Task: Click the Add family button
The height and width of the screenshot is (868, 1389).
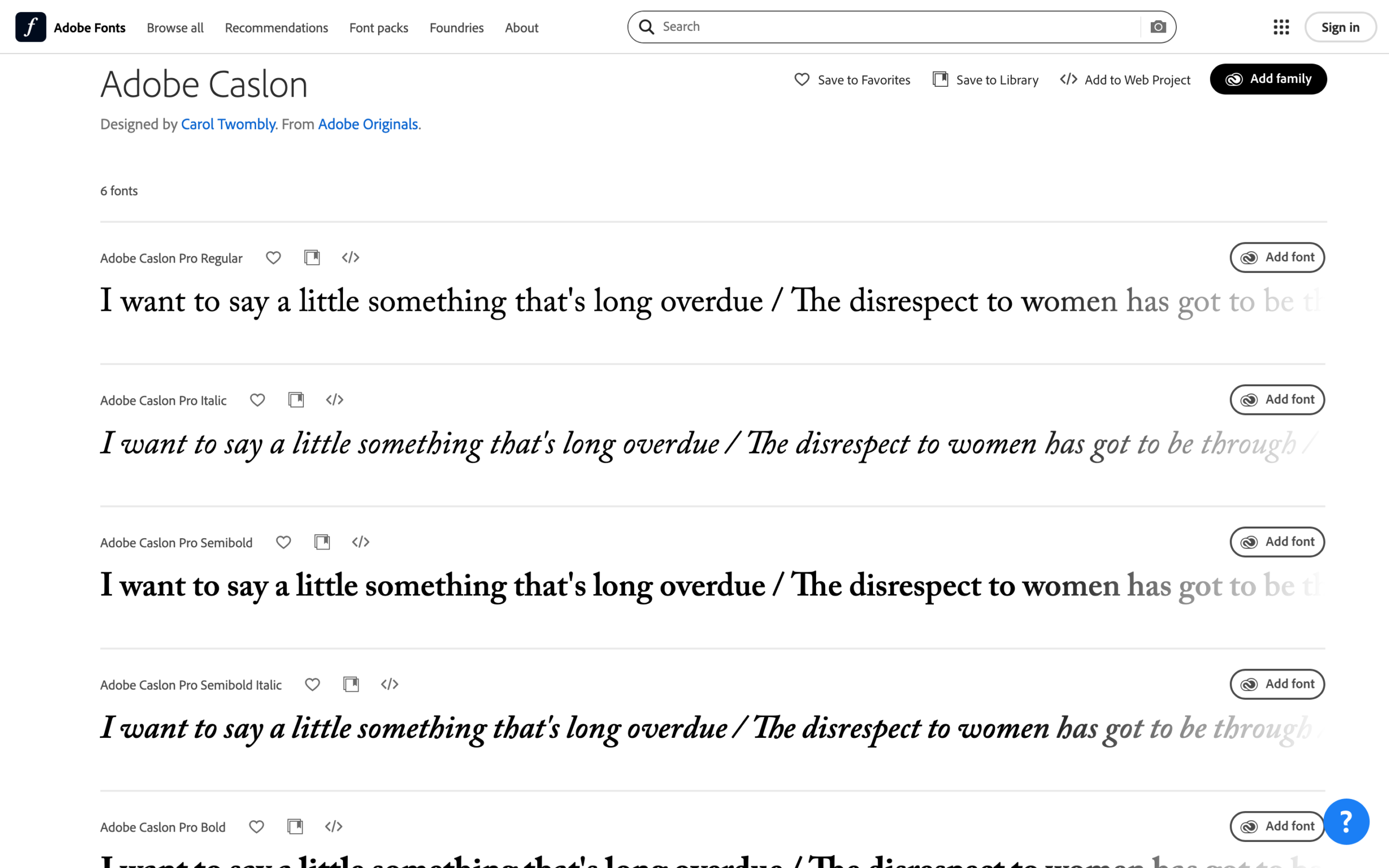Action: (x=1269, y=79)
